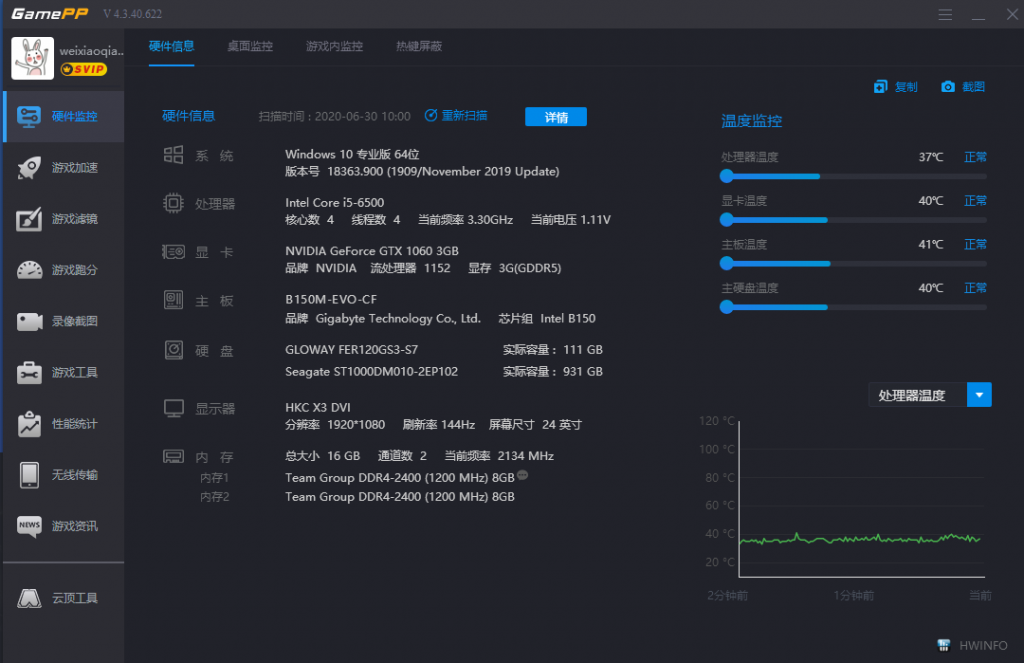Switch to 游戏内监控 tab
Image resolution: width=1024 pixels, height=663 pixels.
pyautogui.click(x=334, y=46)
